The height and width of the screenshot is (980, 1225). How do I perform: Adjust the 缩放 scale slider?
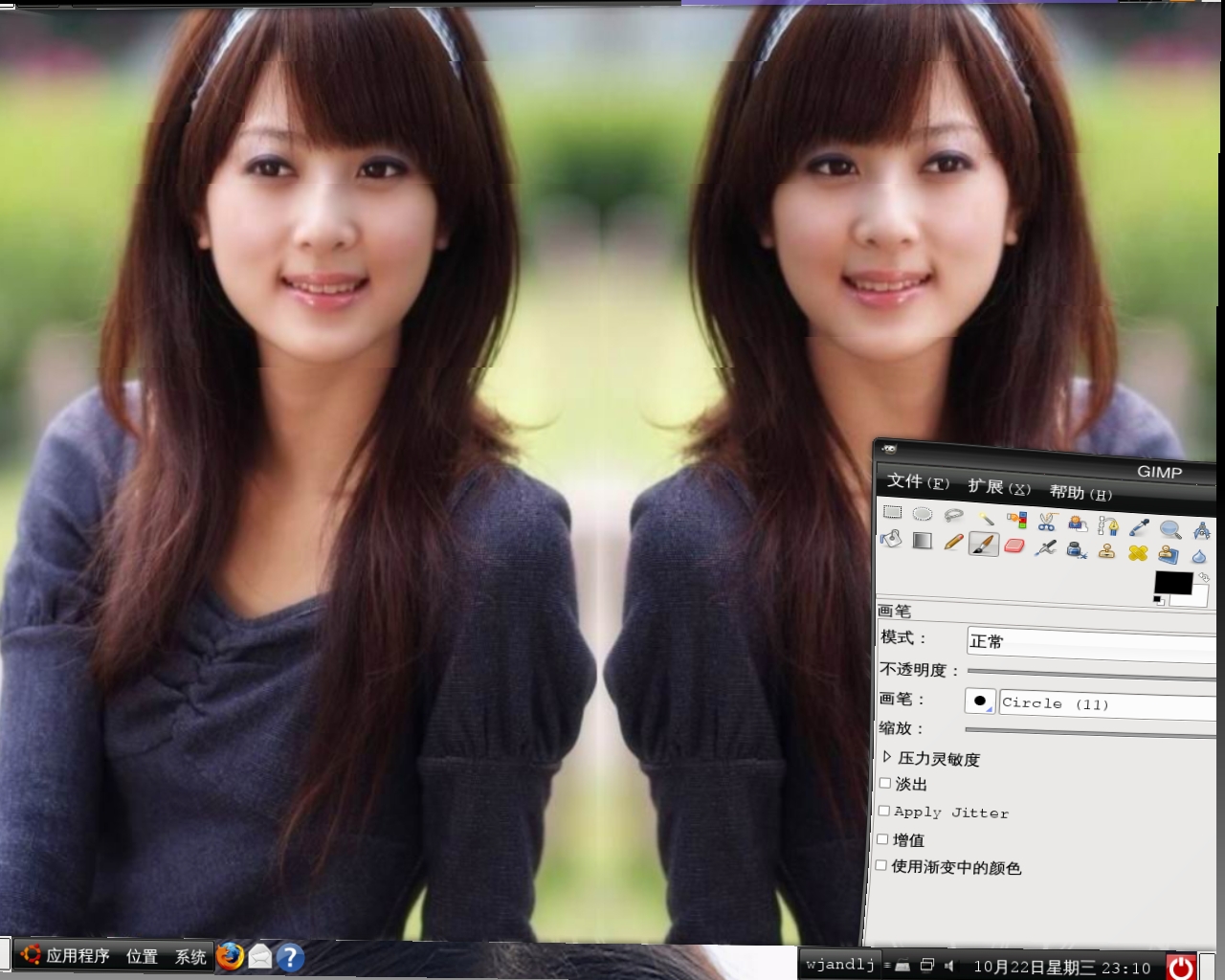1090,732
